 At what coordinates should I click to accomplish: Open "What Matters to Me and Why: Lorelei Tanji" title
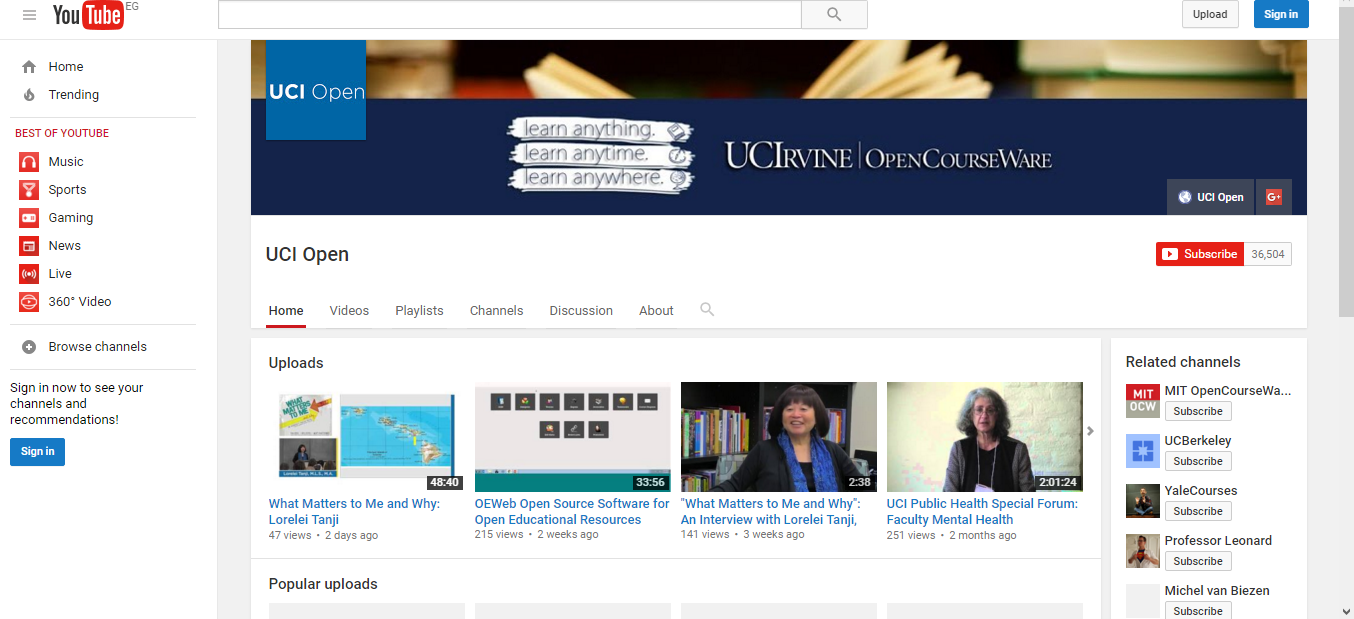coord(354,512)
